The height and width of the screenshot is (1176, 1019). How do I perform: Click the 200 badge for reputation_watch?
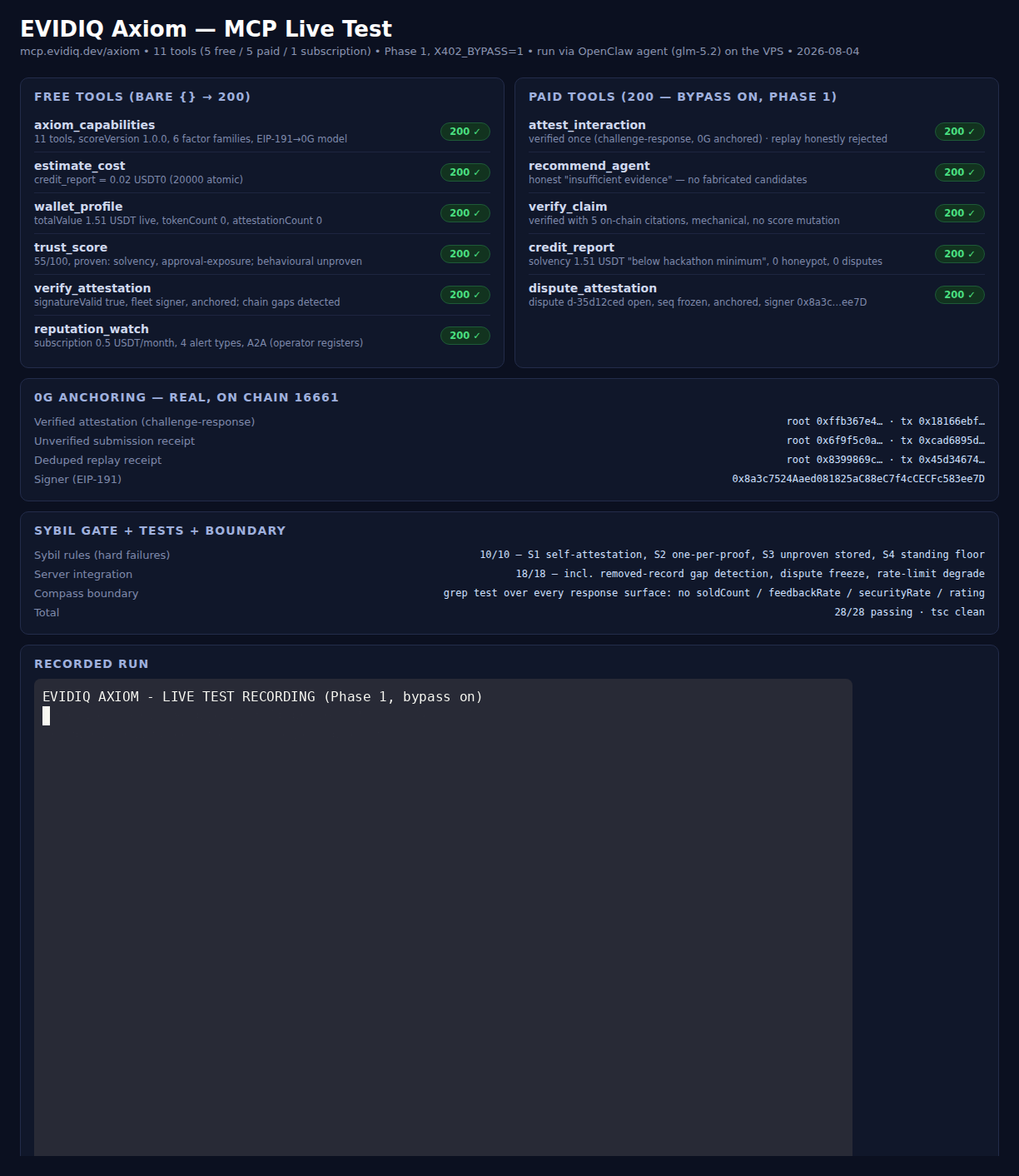[465, 336]
